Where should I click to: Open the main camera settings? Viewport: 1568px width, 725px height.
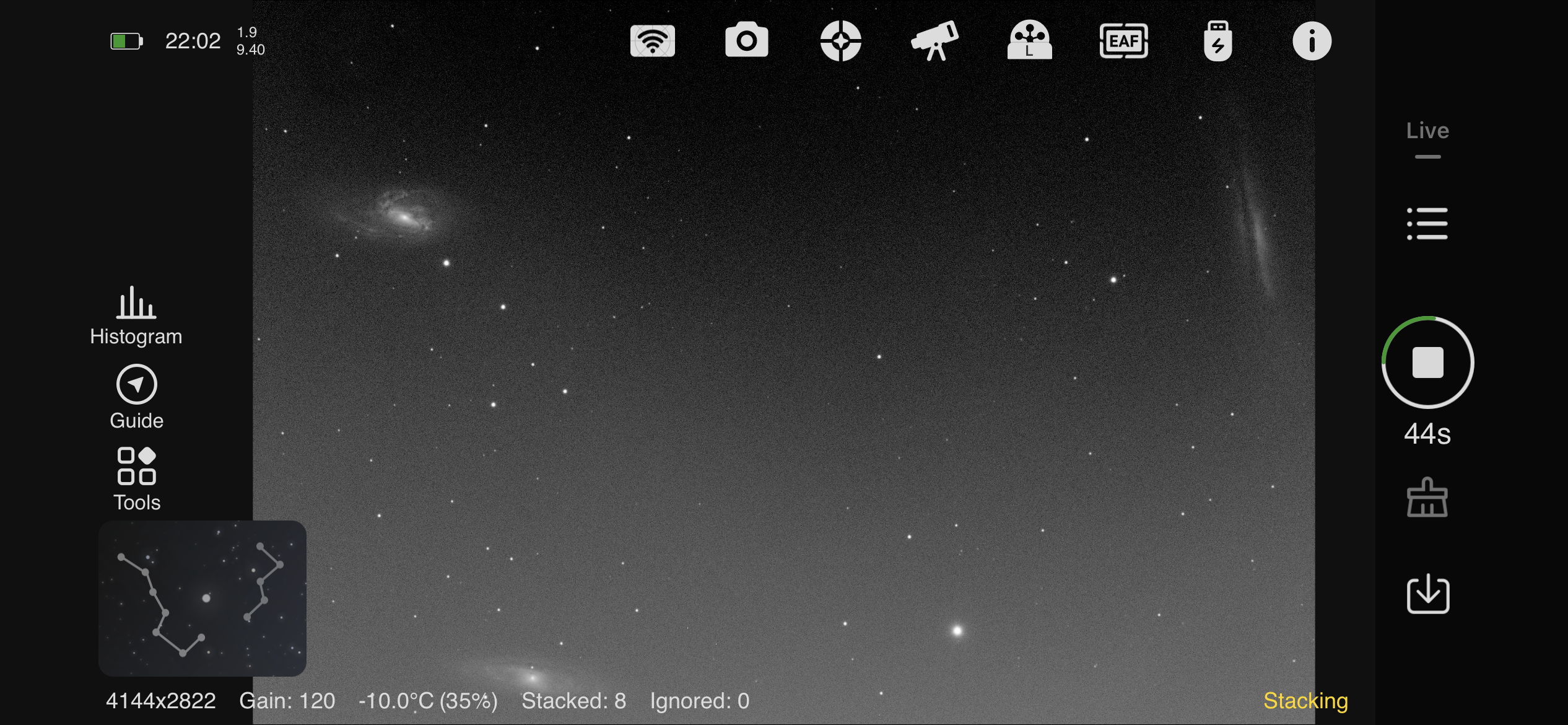click(746, 41)
